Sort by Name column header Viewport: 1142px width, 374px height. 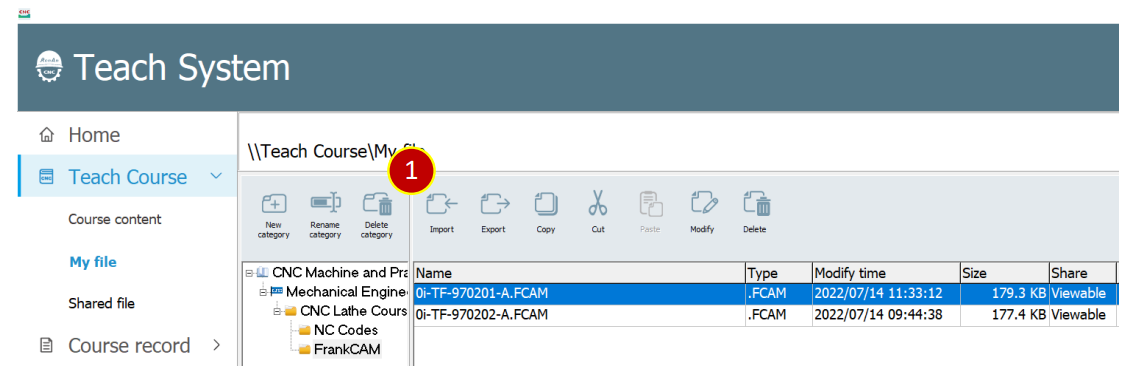pyautogui.click(x=579, y=274)
